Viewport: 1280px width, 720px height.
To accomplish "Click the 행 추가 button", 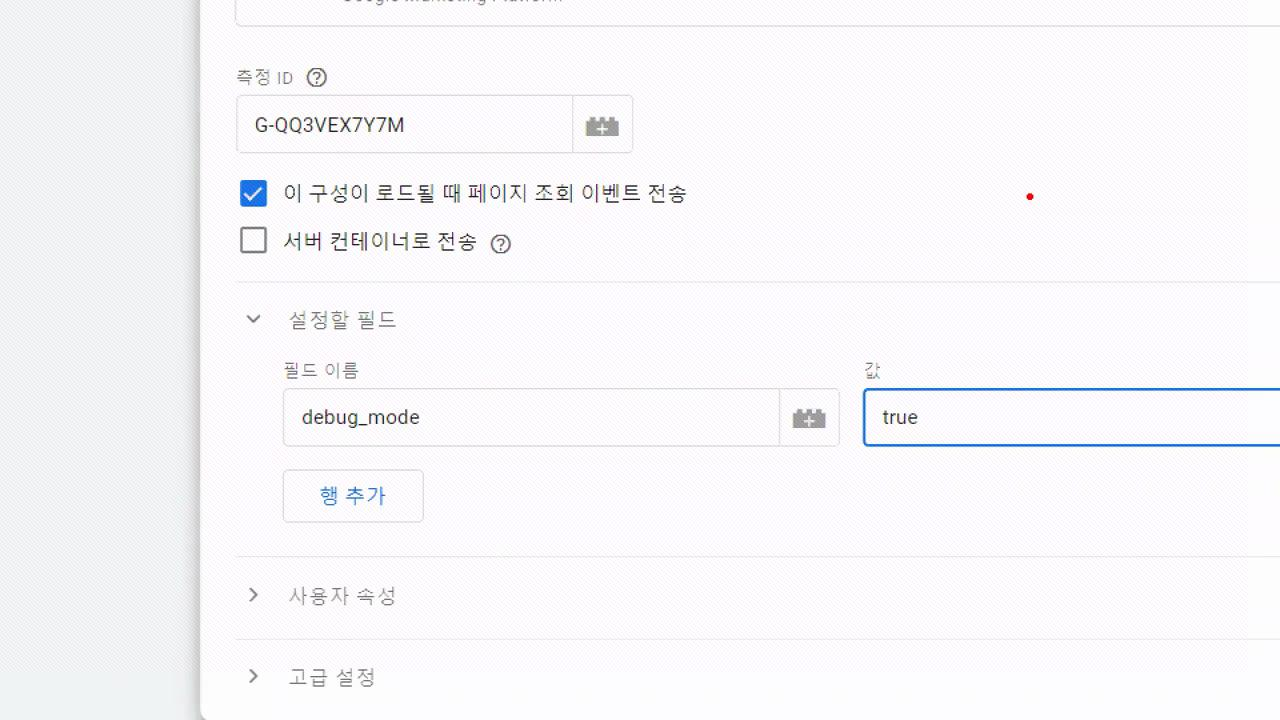I will 353,496.
